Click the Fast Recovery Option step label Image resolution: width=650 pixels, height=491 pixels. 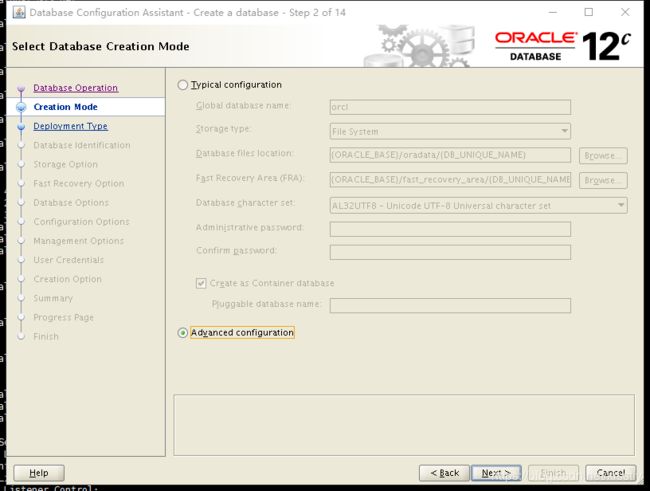tap(79, 183)
